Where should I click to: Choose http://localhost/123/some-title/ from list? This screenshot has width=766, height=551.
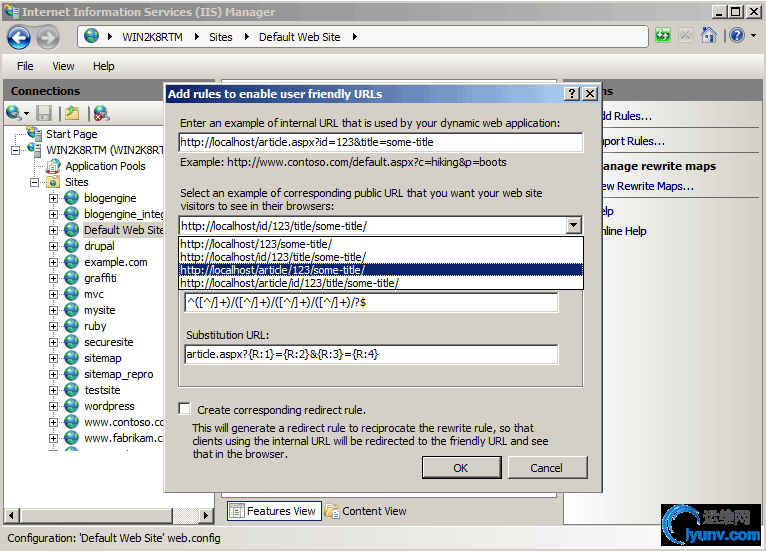point(381,244)
